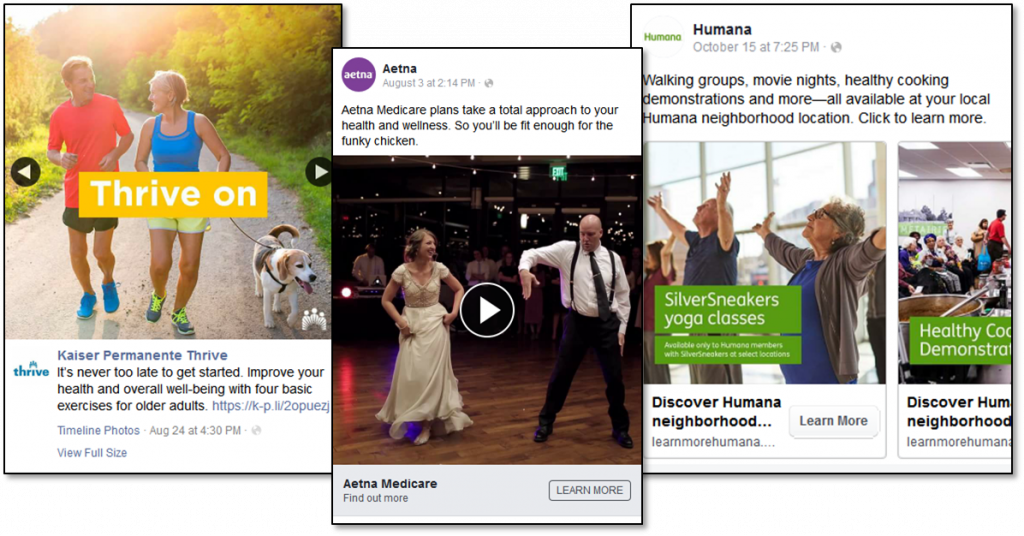Click the Aug 24 at 4:30 PM timestamp
Image resolution: width=1024 pixels, height=536 pixels.
[195, 430]
